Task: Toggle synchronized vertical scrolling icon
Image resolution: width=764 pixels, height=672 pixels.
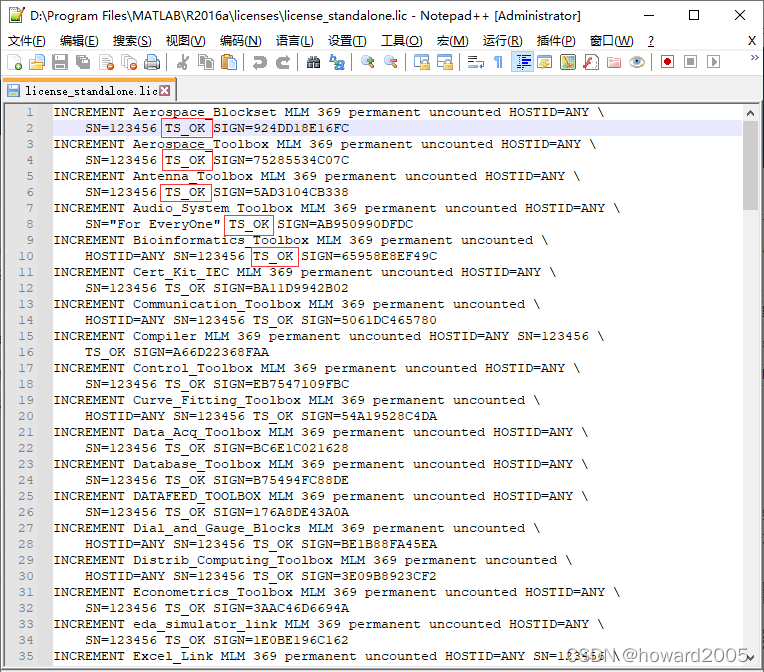Action: (421, 62)
